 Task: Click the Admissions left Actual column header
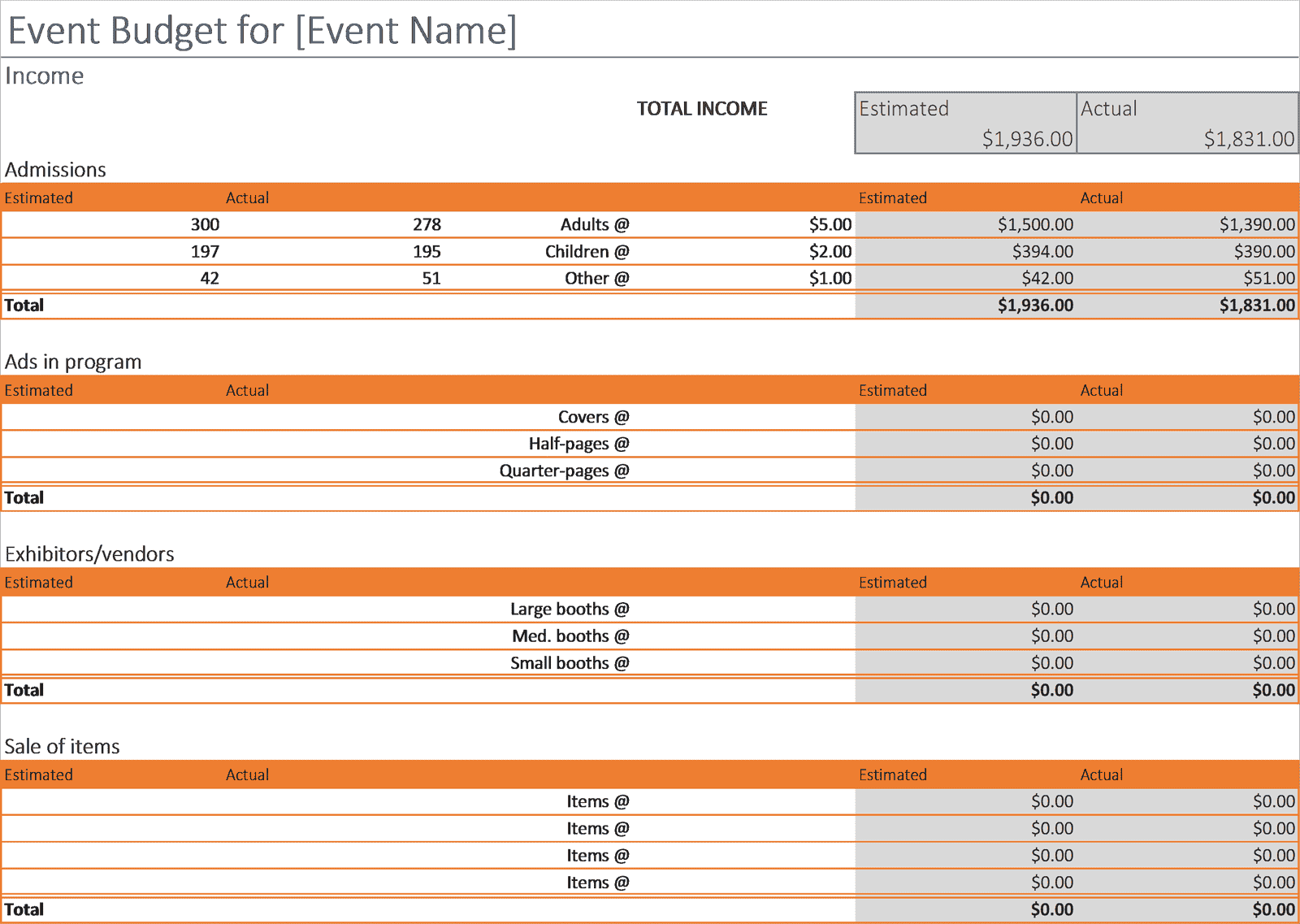[x=248, y=198]
